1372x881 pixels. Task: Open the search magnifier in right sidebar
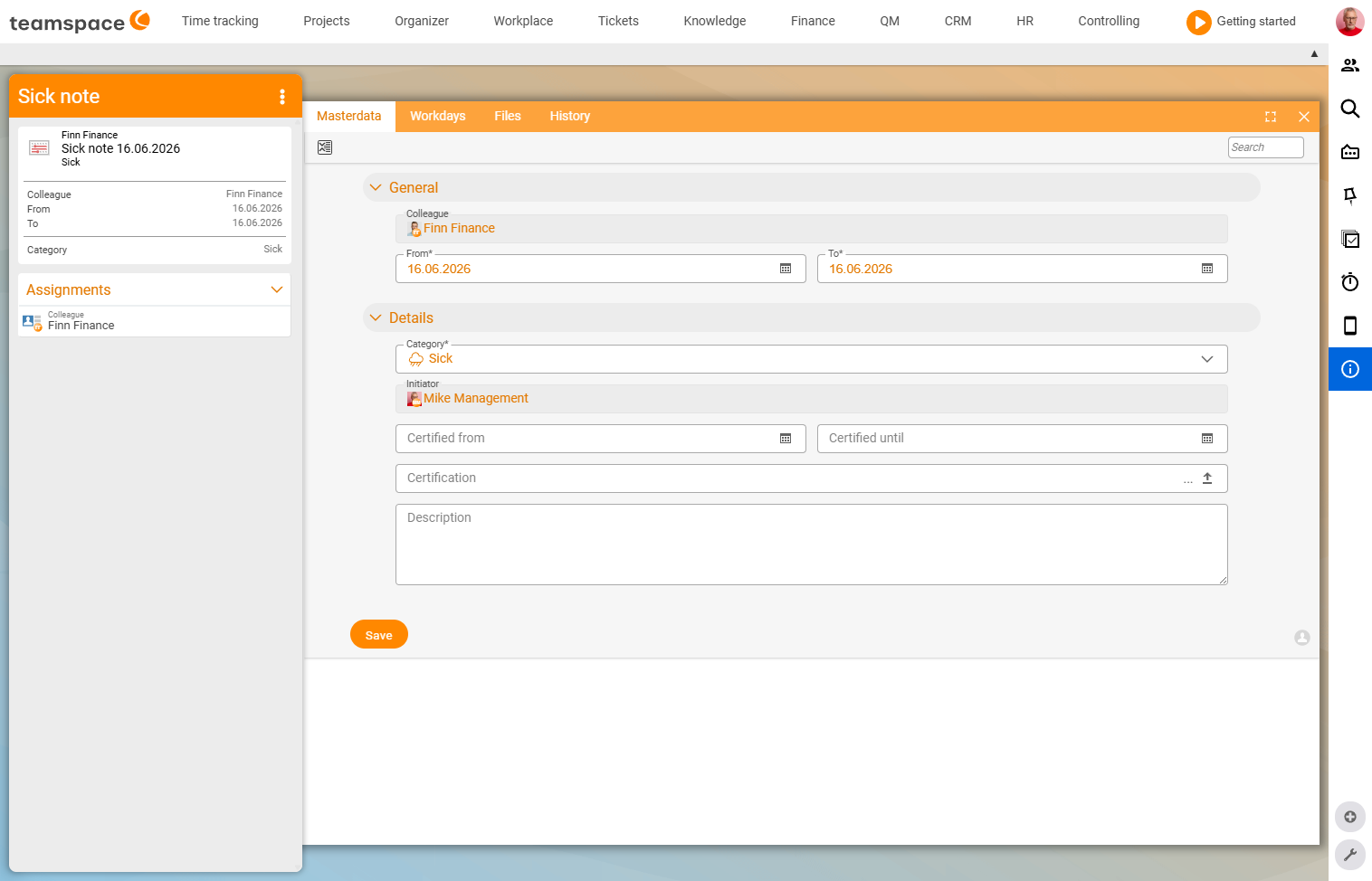pyautogui.click(x=1350, y=109)
